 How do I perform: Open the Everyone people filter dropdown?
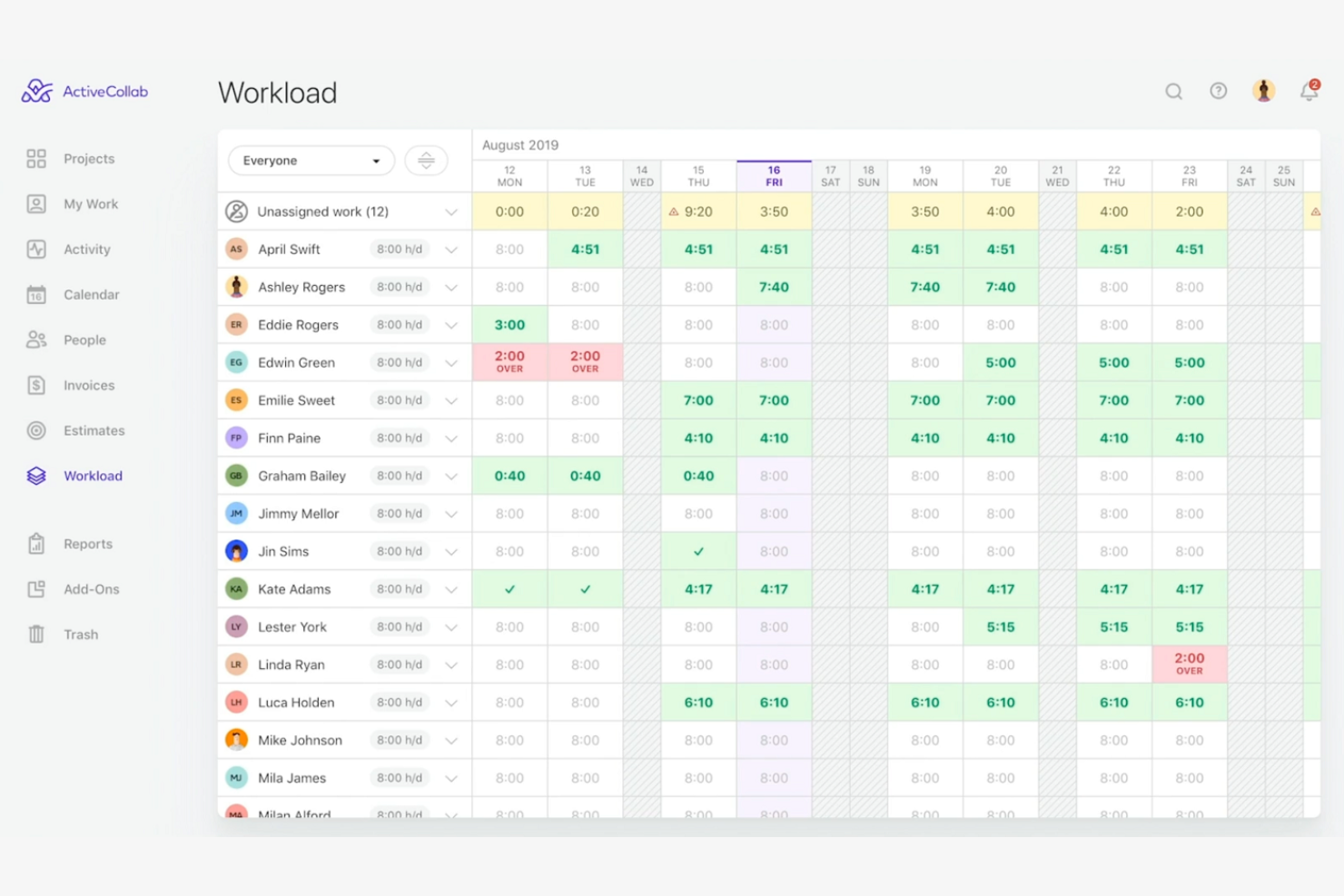pyautogui.click(x=311, y=161)
